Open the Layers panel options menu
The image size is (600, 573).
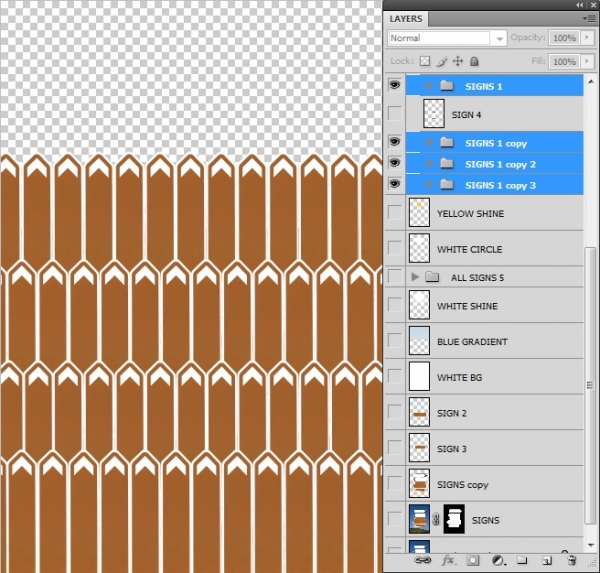(x=589, y=19)
